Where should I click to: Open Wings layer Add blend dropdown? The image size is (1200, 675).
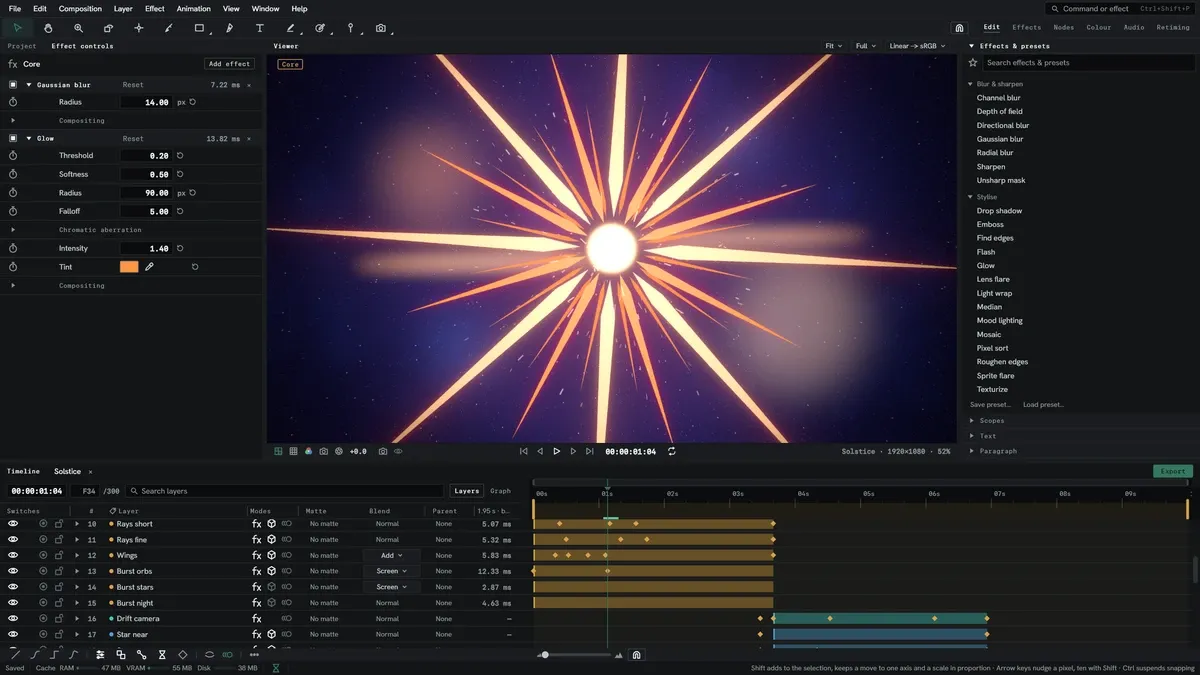pos(391,555)
